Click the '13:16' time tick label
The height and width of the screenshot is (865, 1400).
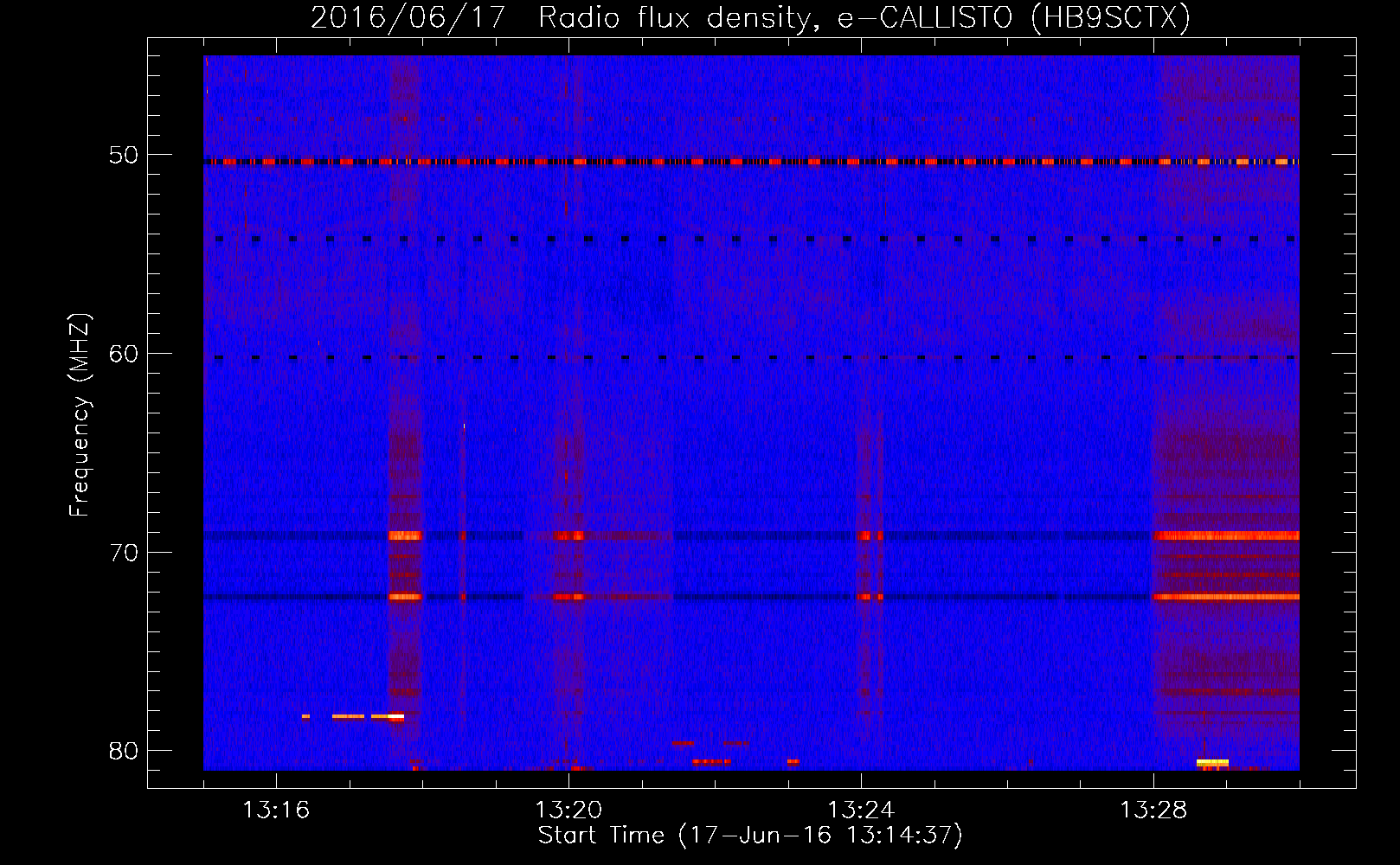tap(276, 811)
